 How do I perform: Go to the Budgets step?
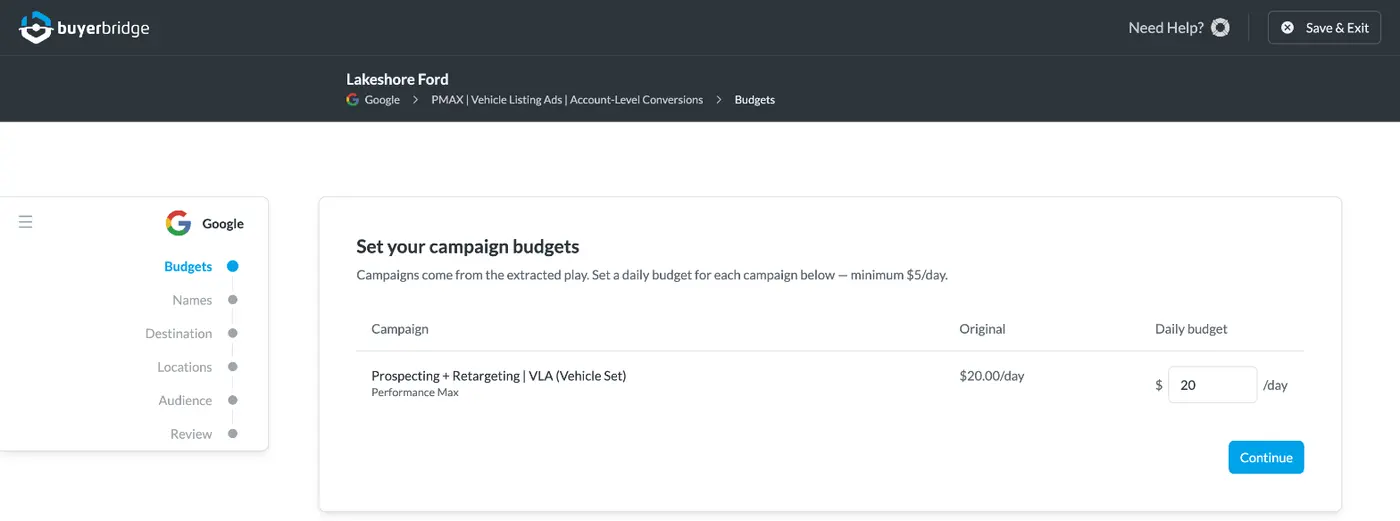pos(188,267)
